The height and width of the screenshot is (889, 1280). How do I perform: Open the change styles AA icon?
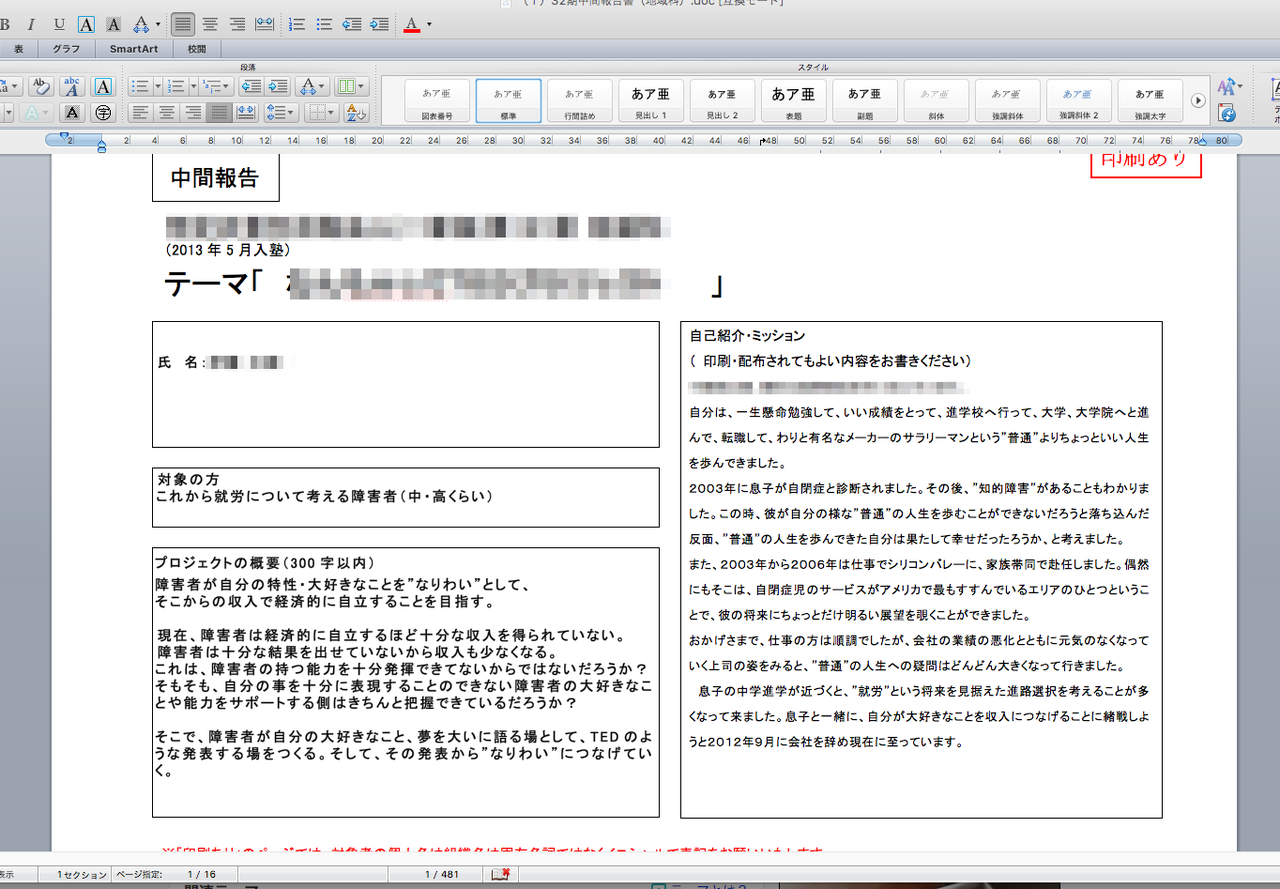tap(1228, 87)
